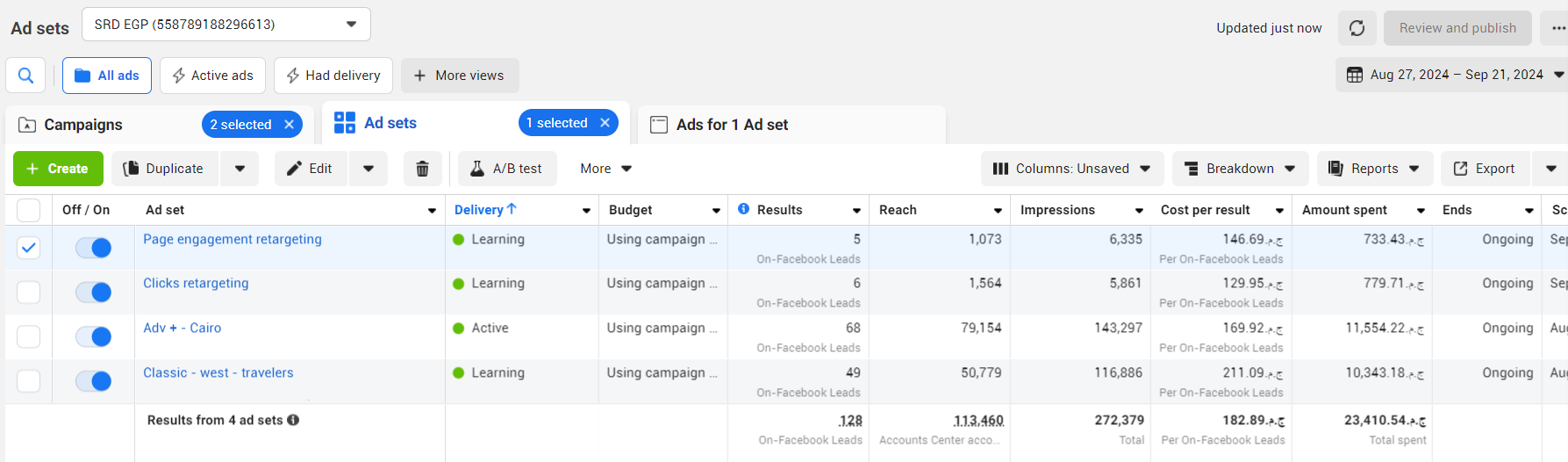Click info icon next to Results from 4 ad sets
The width and height of the screenshot is (1568, 462).
pyautogui.click(x=293, y=420)
